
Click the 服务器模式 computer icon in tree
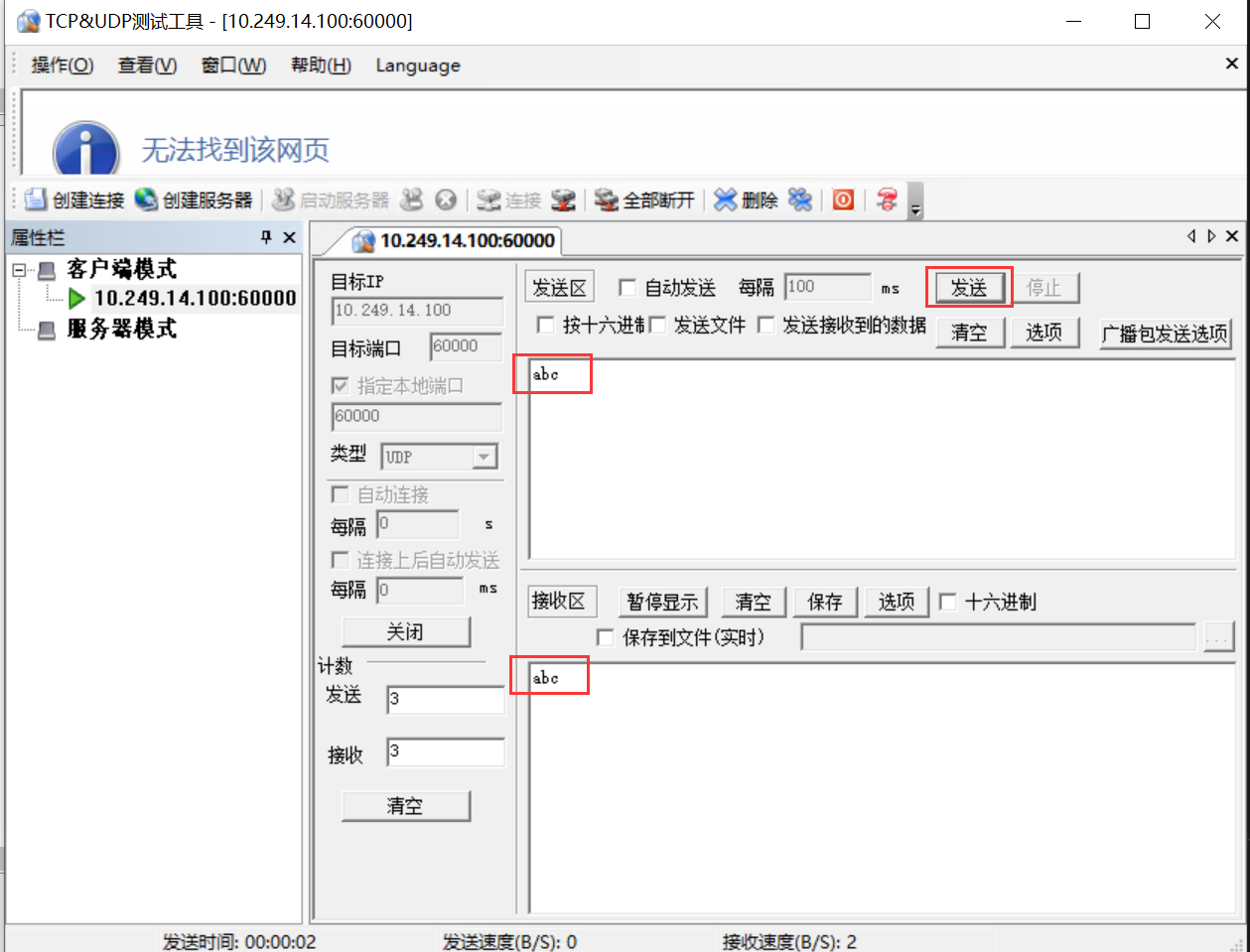(x=47, y=330)
